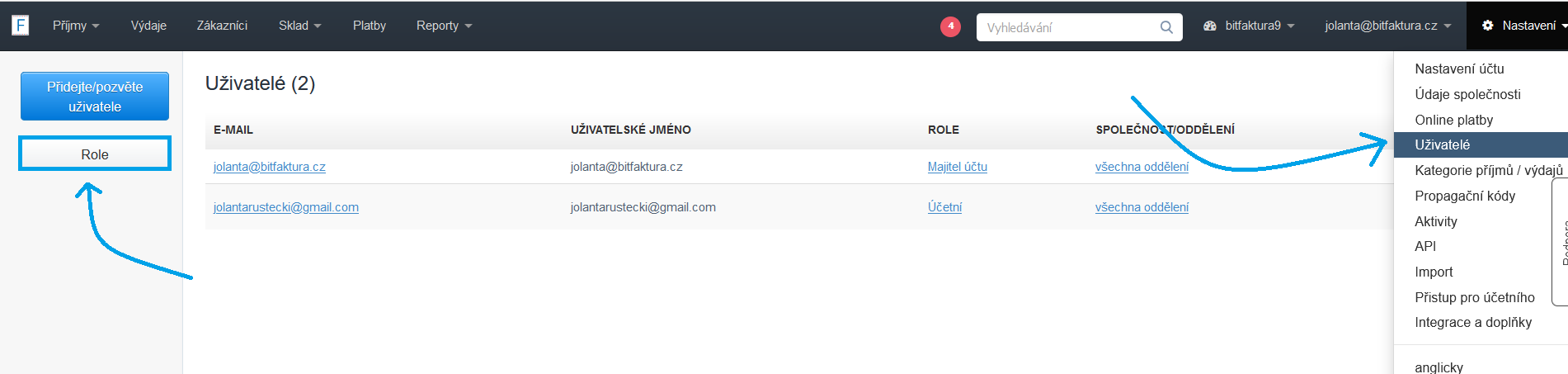Click the F logo home icon
The height and width of the screenshot is (374, 1568).
click(x=21, y=26)
